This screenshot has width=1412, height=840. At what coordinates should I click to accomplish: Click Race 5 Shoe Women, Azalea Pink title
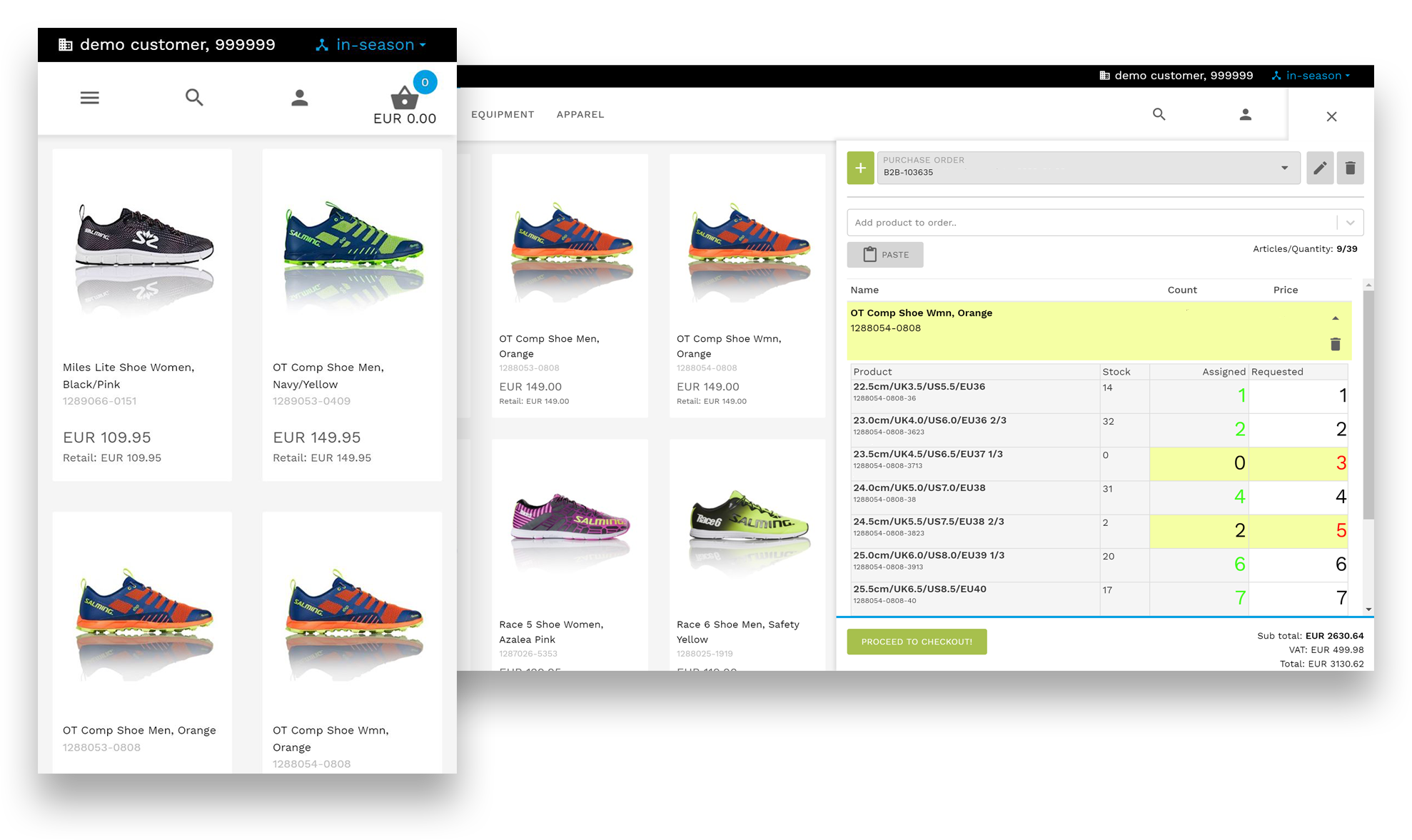point(551,632)
